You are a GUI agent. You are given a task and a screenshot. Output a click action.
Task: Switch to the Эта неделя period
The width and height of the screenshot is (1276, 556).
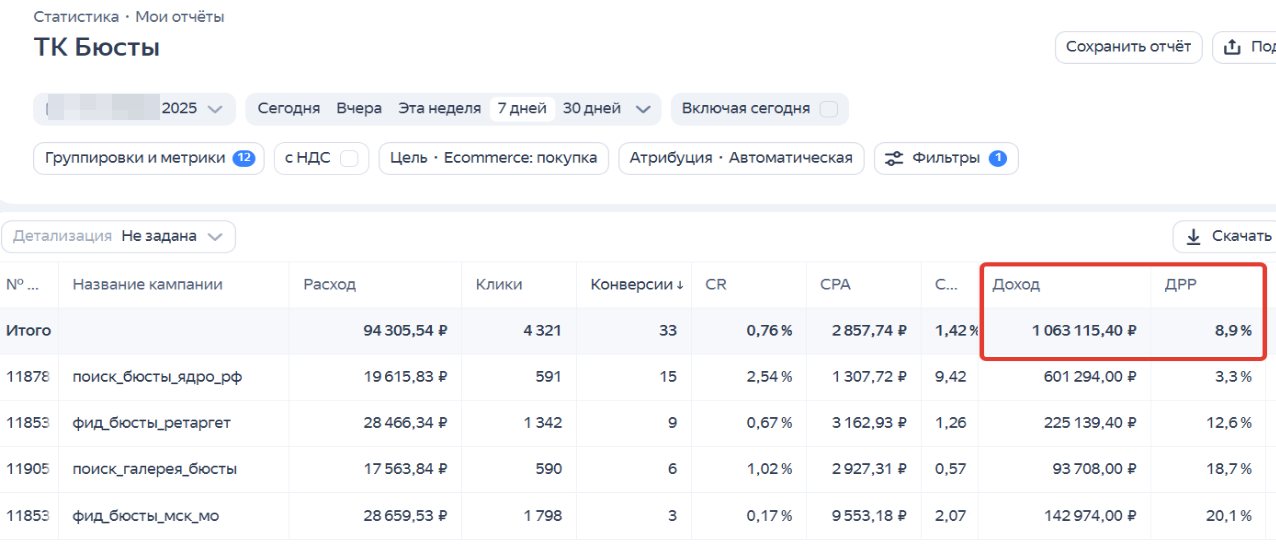point(439,109)
